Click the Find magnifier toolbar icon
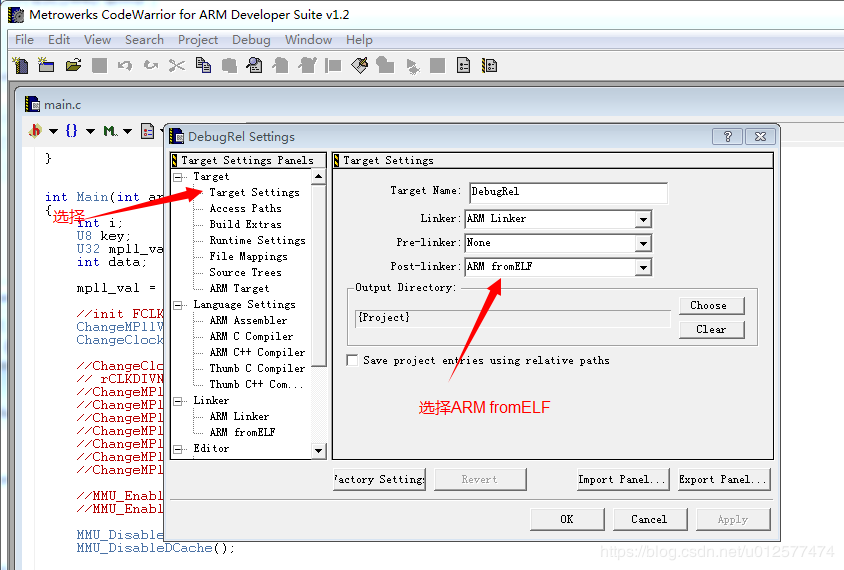This screenshot has width=844, height=570. click(255, 66)
